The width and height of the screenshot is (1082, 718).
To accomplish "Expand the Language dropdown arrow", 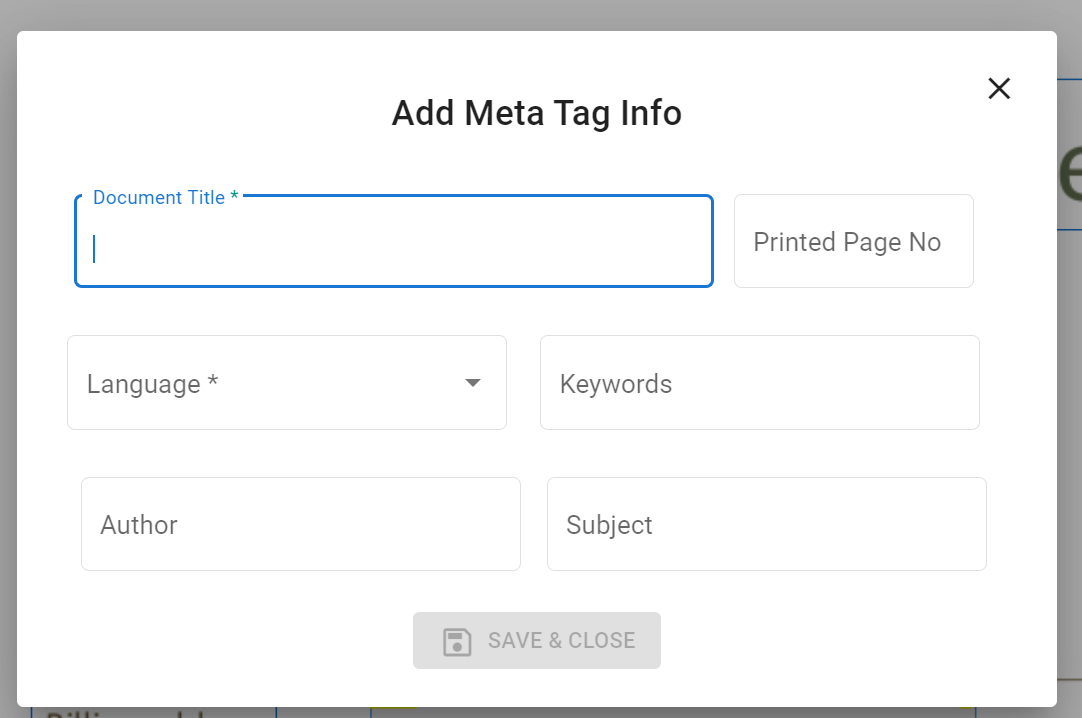I will [473, 383].
